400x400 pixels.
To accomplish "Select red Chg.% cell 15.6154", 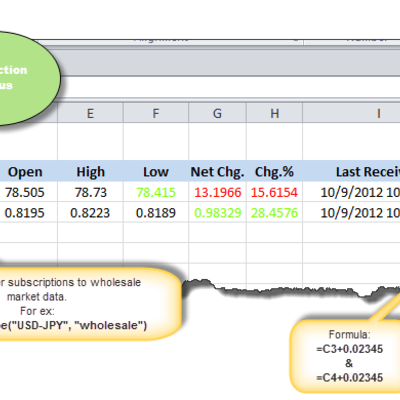I will [x=274, y=192].
